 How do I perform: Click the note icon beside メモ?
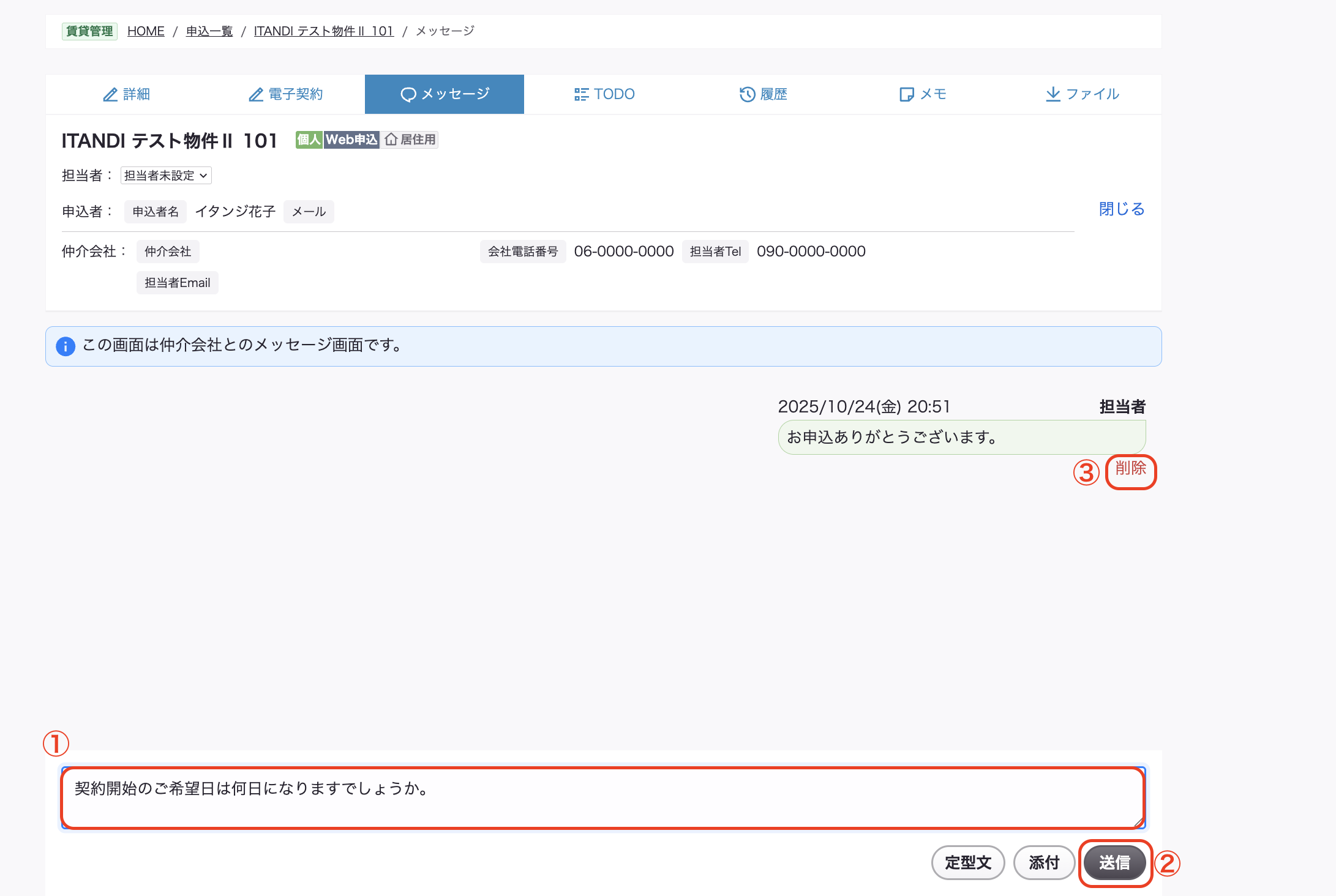click(907, 94)
